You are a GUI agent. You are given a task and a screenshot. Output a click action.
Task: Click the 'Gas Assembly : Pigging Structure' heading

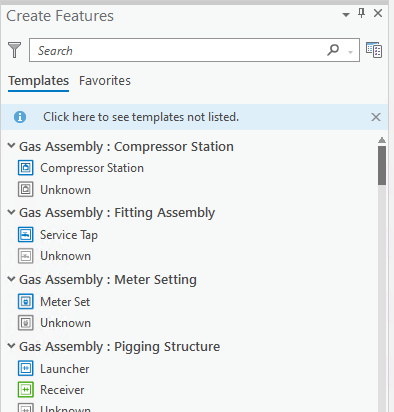coord(119,347)
